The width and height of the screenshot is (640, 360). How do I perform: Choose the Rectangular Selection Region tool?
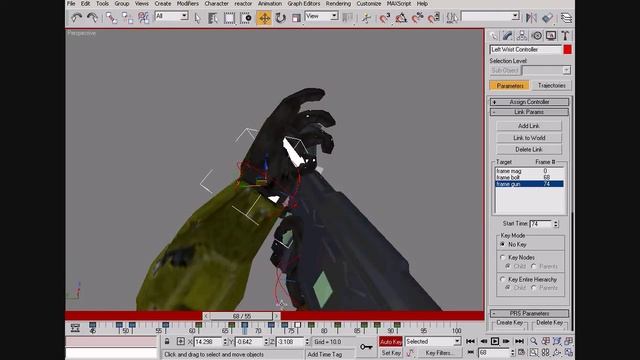229,18
